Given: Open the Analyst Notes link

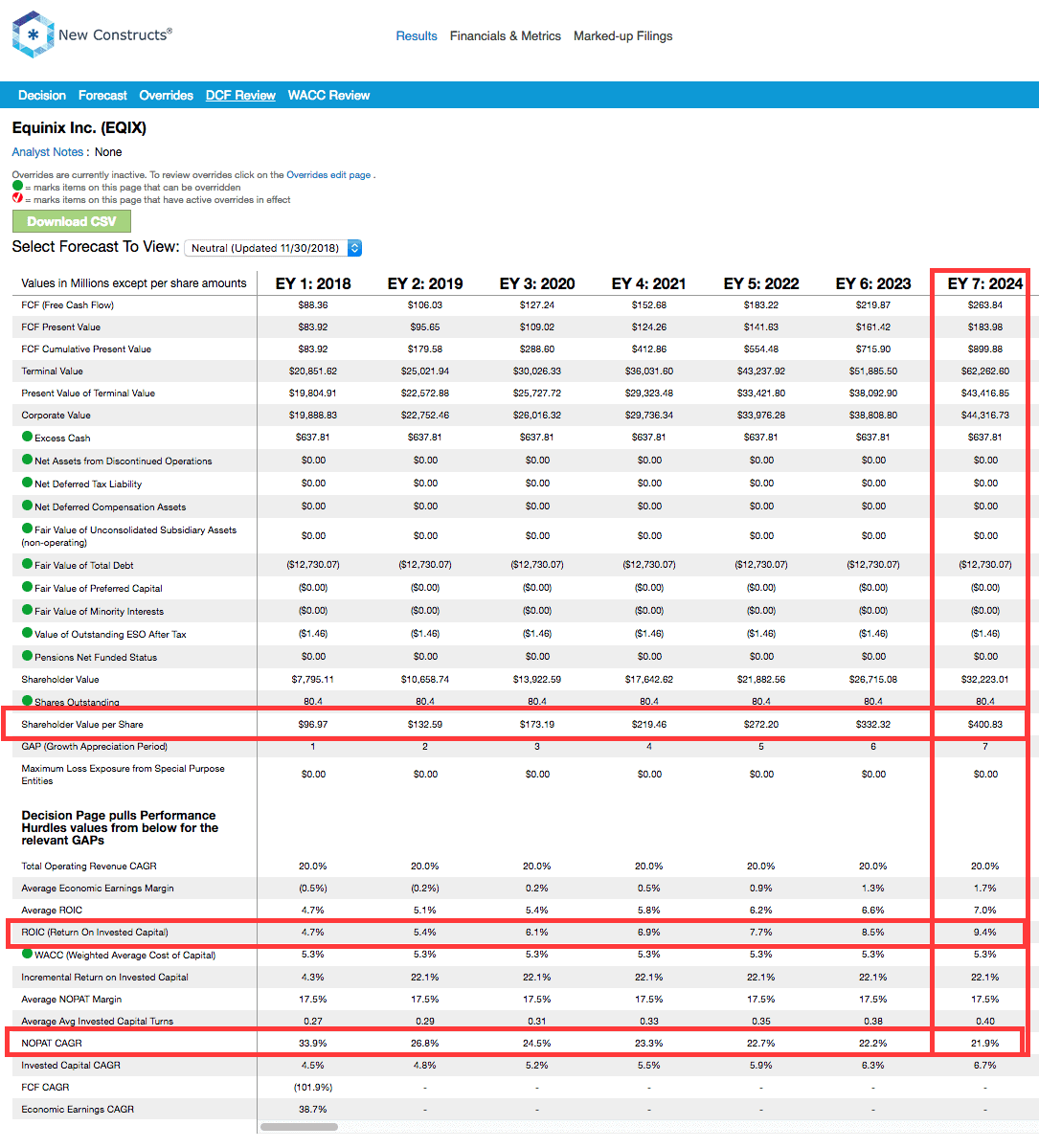Looking at the screenshot, I should coord(48,151).
